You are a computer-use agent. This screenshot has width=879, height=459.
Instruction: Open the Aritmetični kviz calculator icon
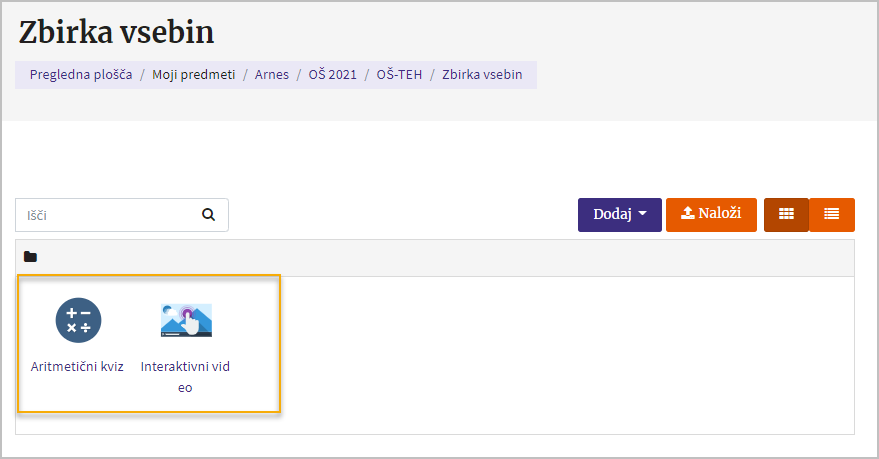click(78, 320)
